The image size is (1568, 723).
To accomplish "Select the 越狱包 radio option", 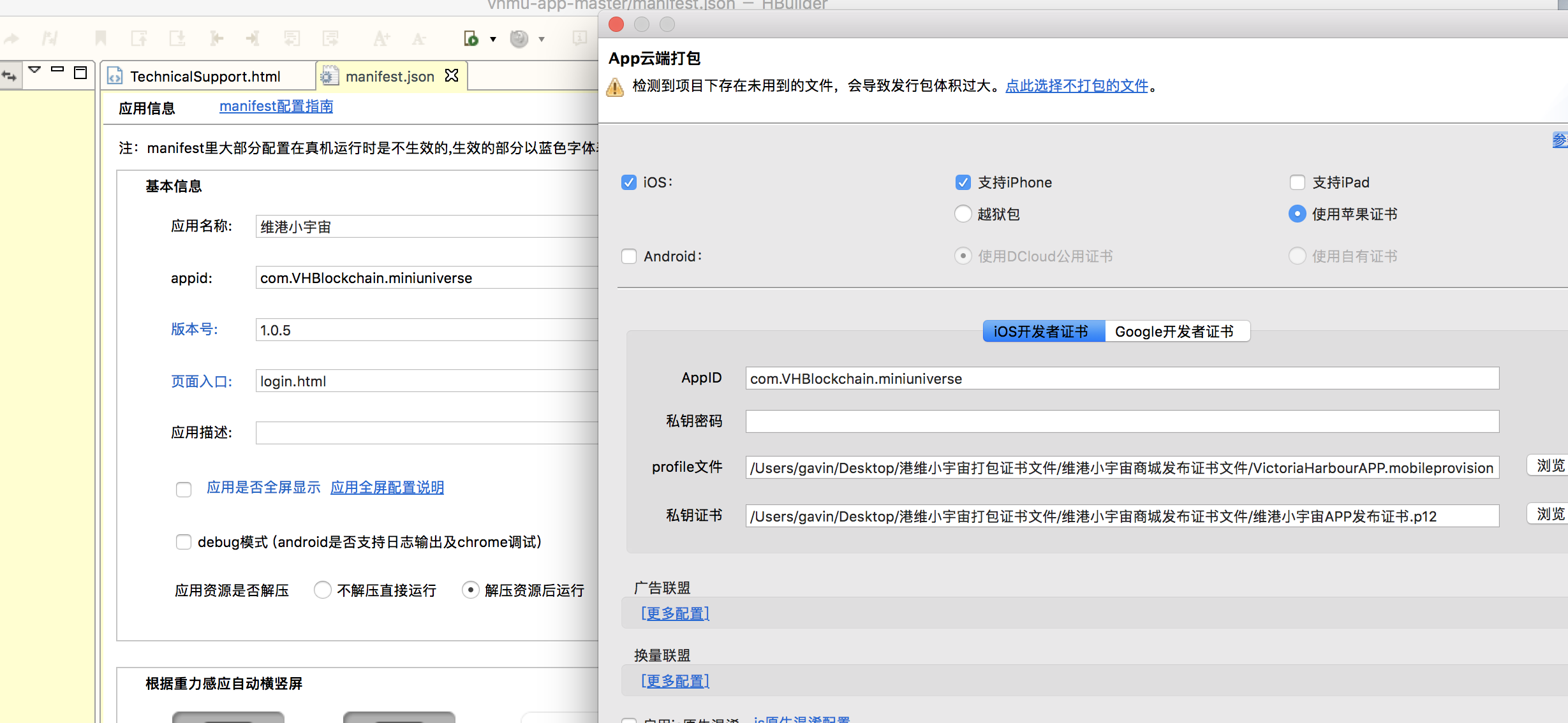I will 963,214.
